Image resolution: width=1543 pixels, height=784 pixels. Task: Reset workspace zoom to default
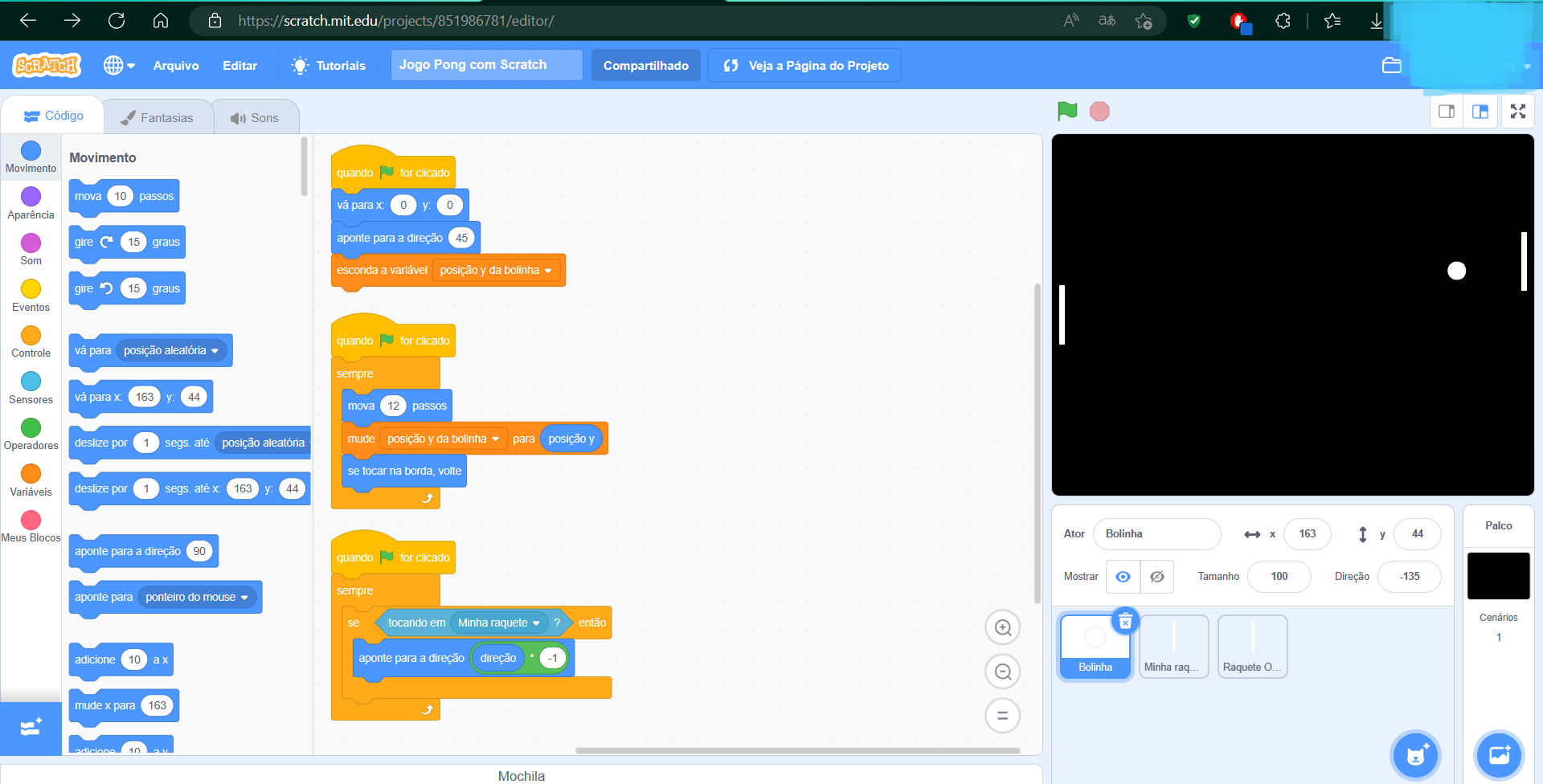[1003, 716]
